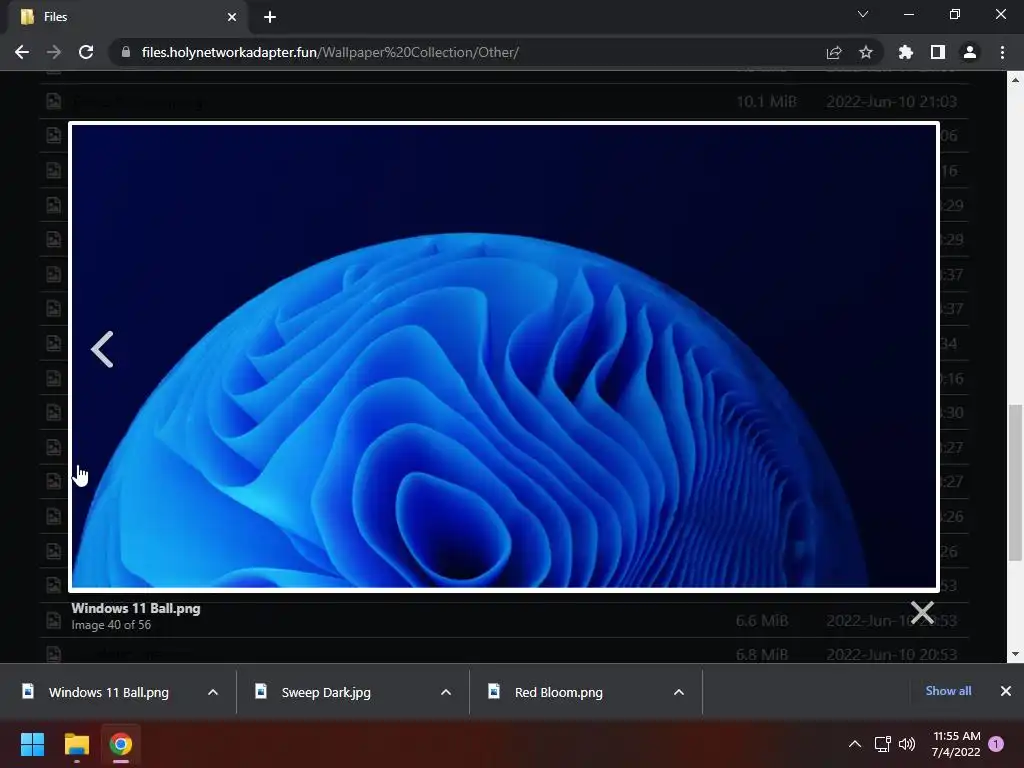Open the notification center badge
The height and width of the screenshot is (768, 1024).
996,744
